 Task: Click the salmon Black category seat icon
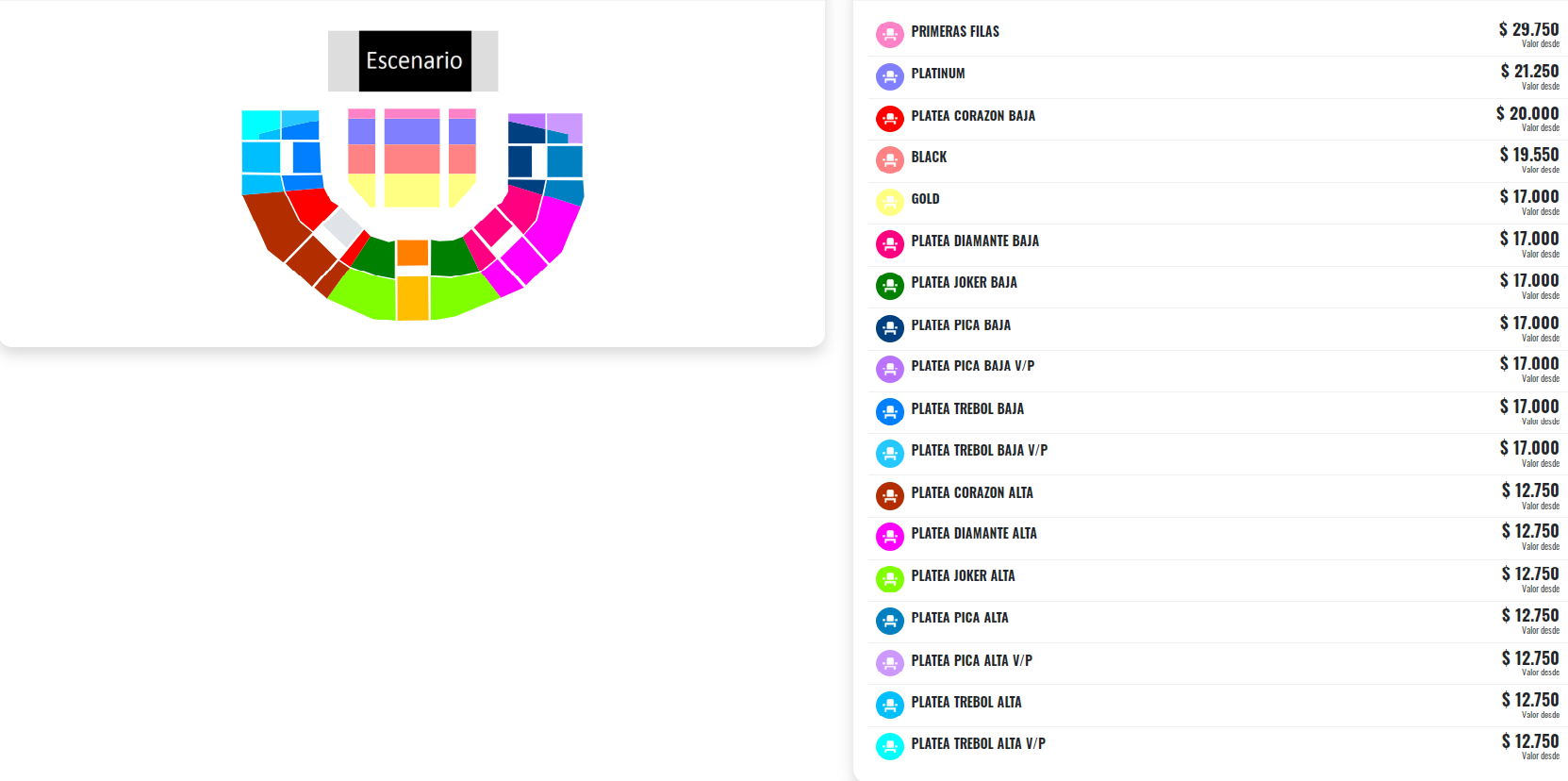click(x=889, y=159)
